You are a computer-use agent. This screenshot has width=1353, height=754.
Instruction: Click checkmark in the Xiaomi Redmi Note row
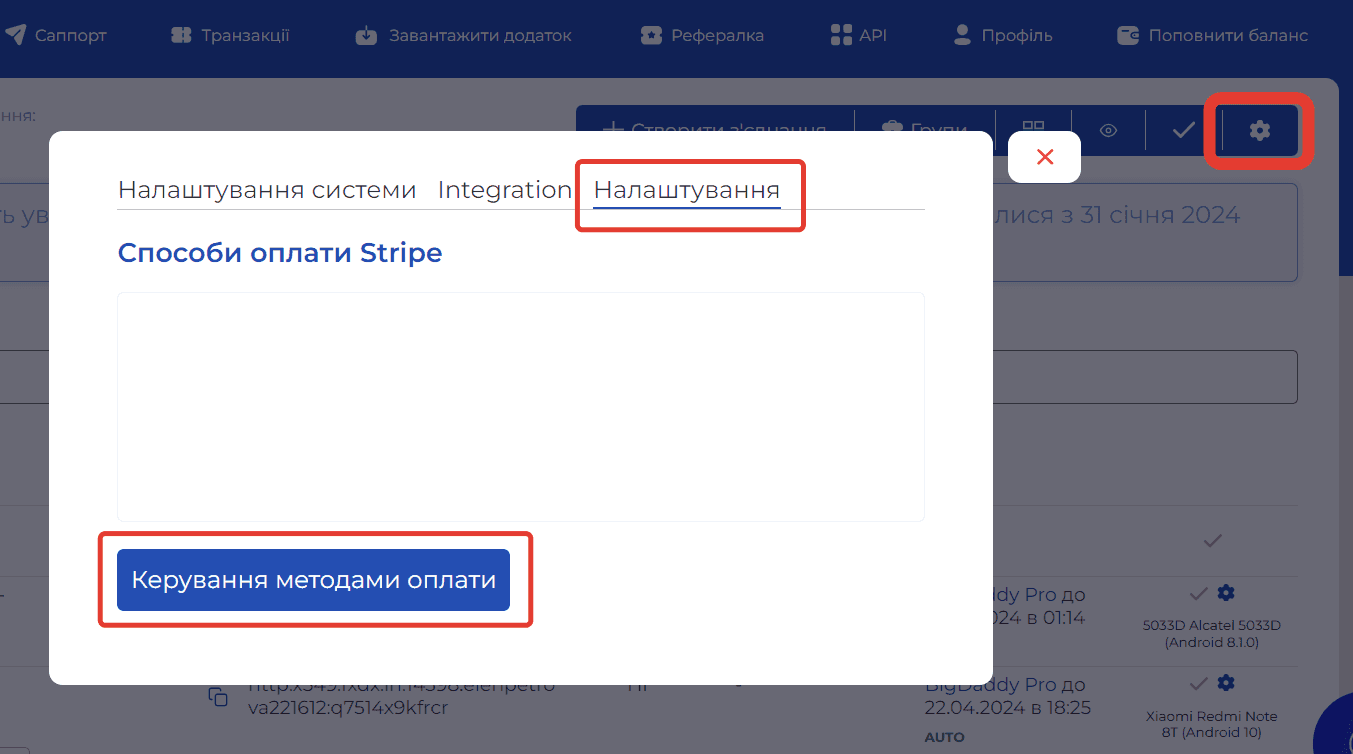(1199, 684)
